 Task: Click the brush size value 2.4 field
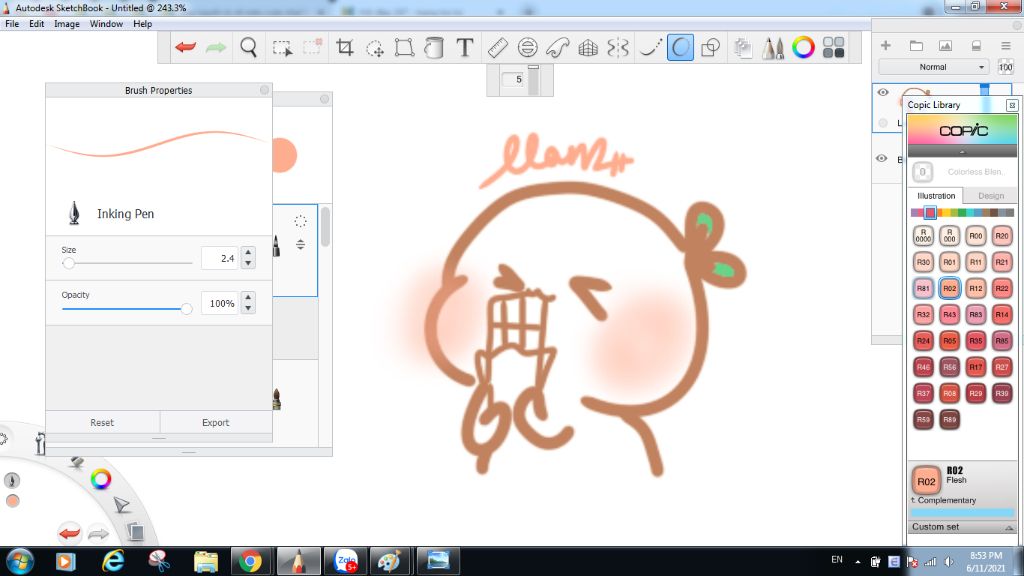click(x=221, y=258)
